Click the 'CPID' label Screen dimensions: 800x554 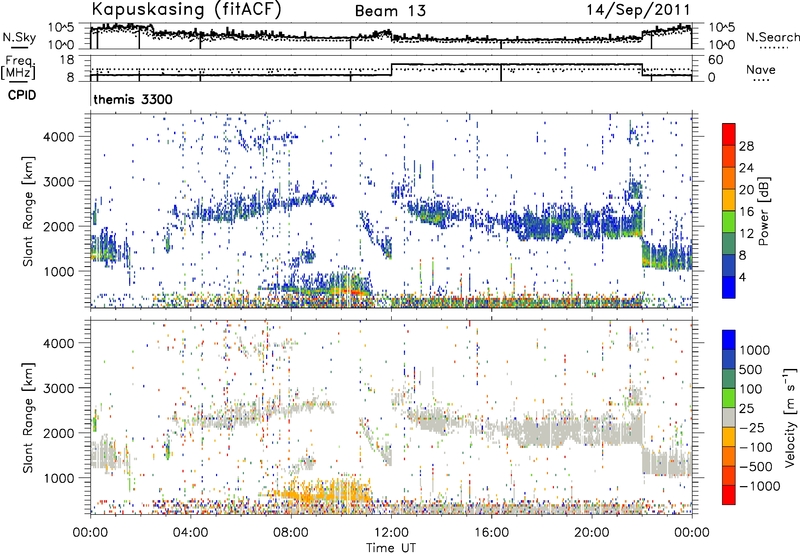pyautogui.click(x=22, y=95)
